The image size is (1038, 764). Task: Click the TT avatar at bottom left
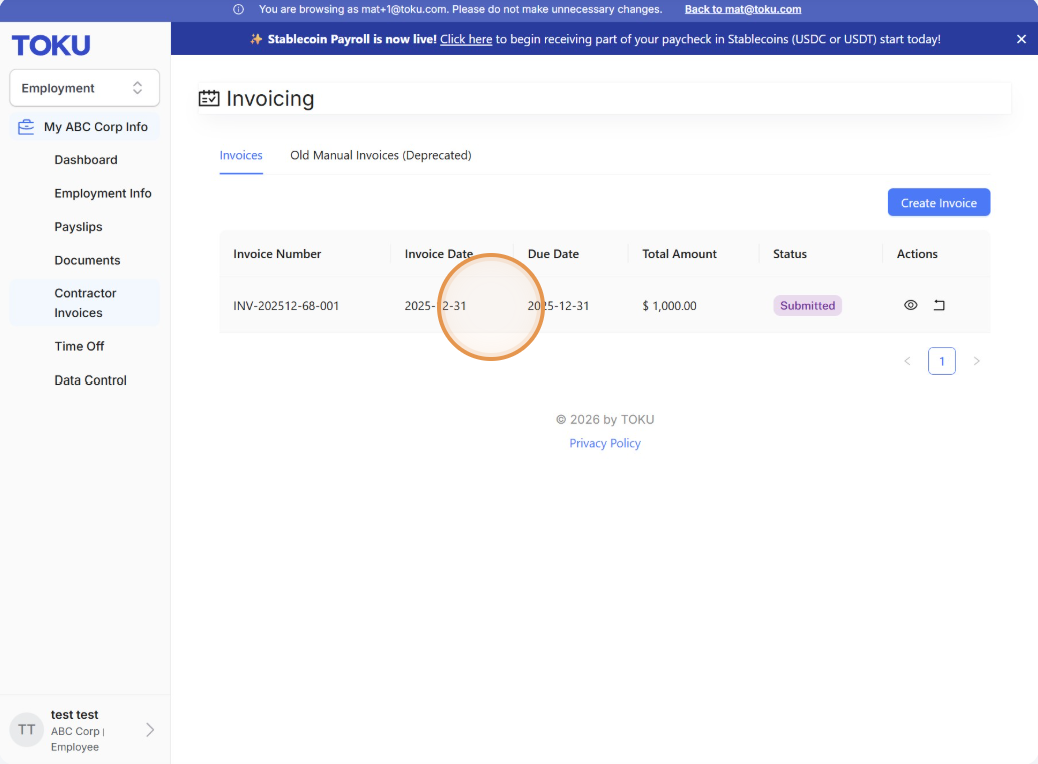point(26,730)
